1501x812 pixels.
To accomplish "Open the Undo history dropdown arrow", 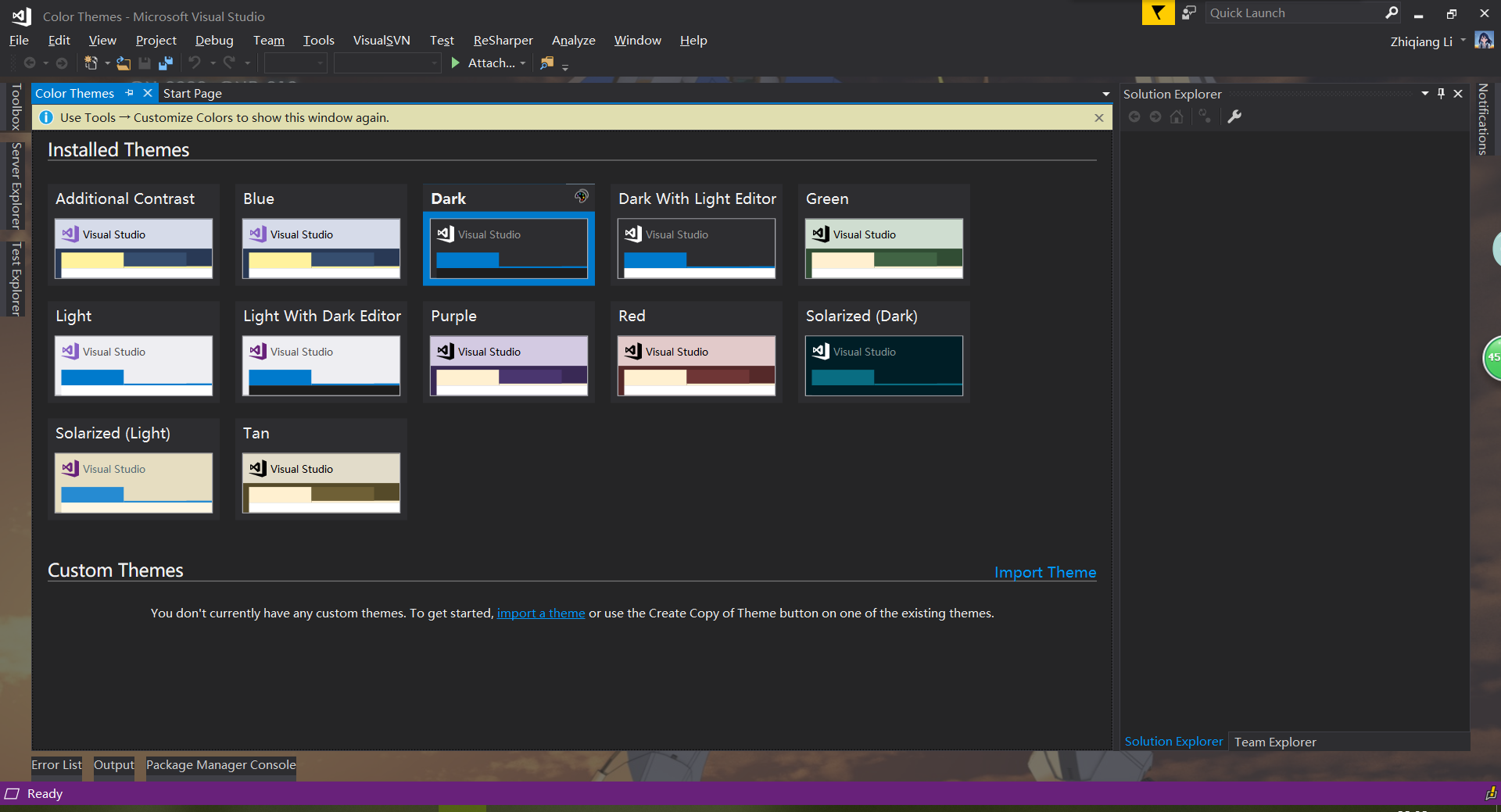I will 212,63.
